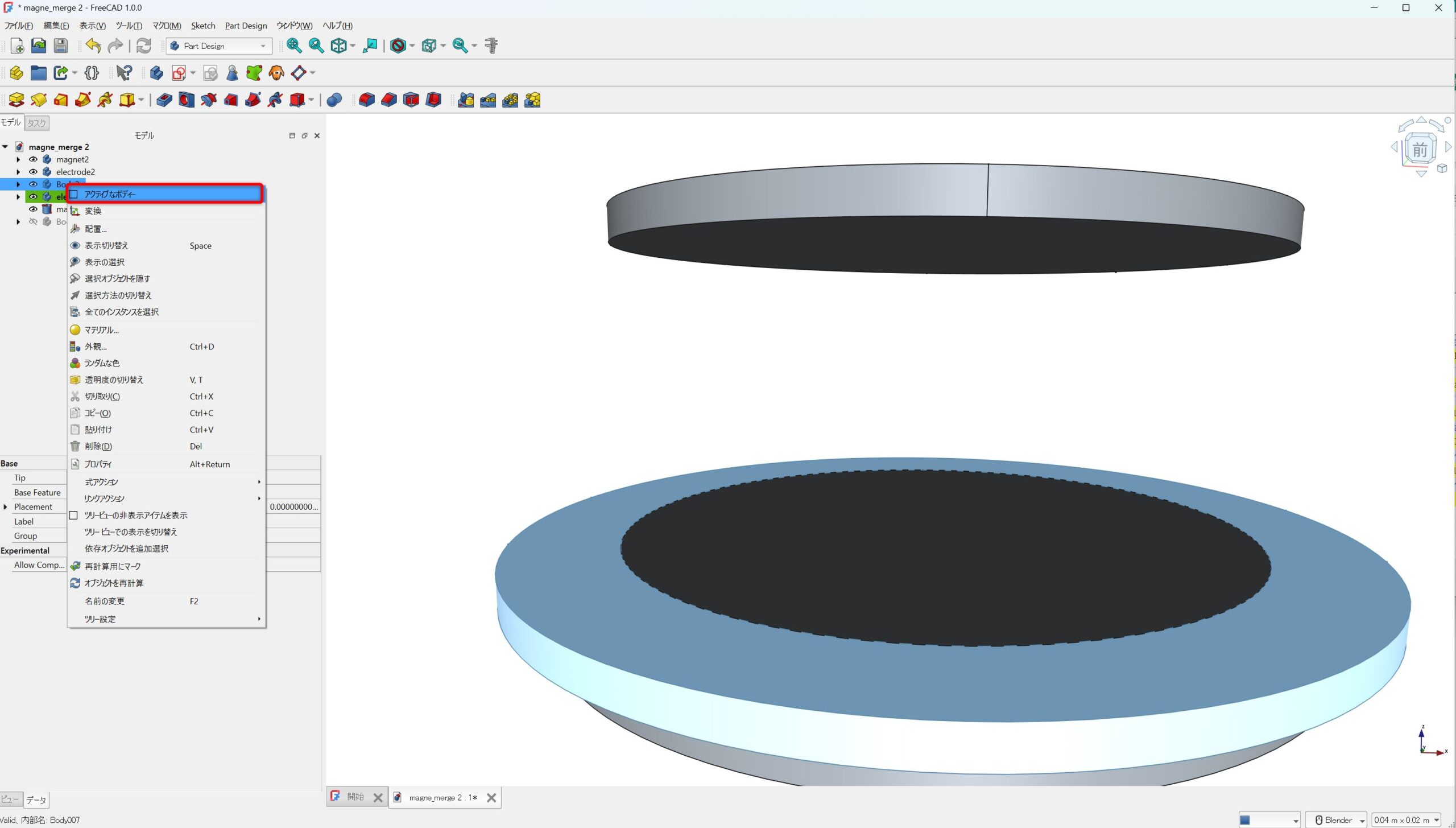
Task: Open the Blender navigation style dropdown
Action: pyautogui.click(x=1337, y=820)
